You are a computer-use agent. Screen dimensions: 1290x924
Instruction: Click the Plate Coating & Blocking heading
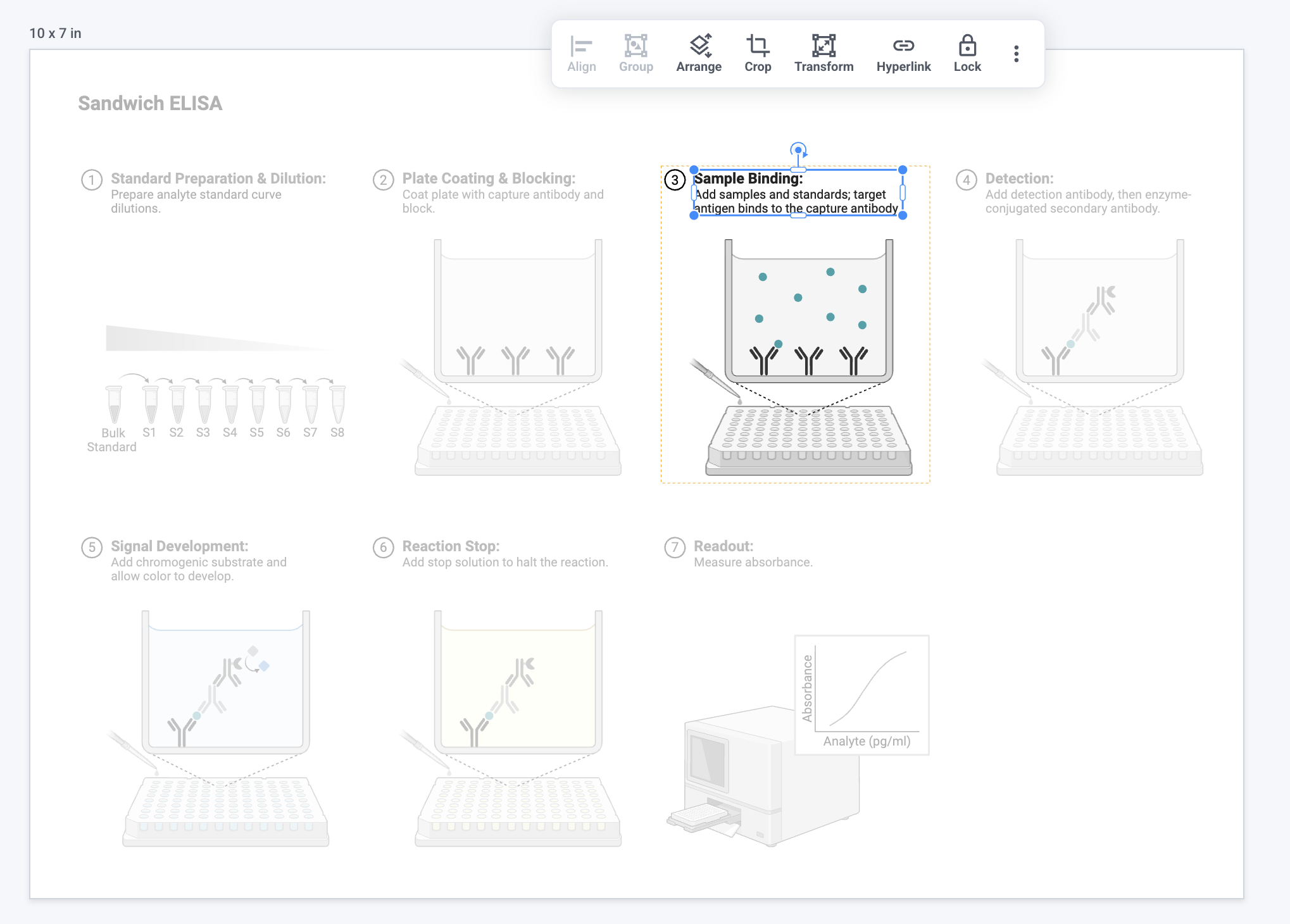click(489, 178)
